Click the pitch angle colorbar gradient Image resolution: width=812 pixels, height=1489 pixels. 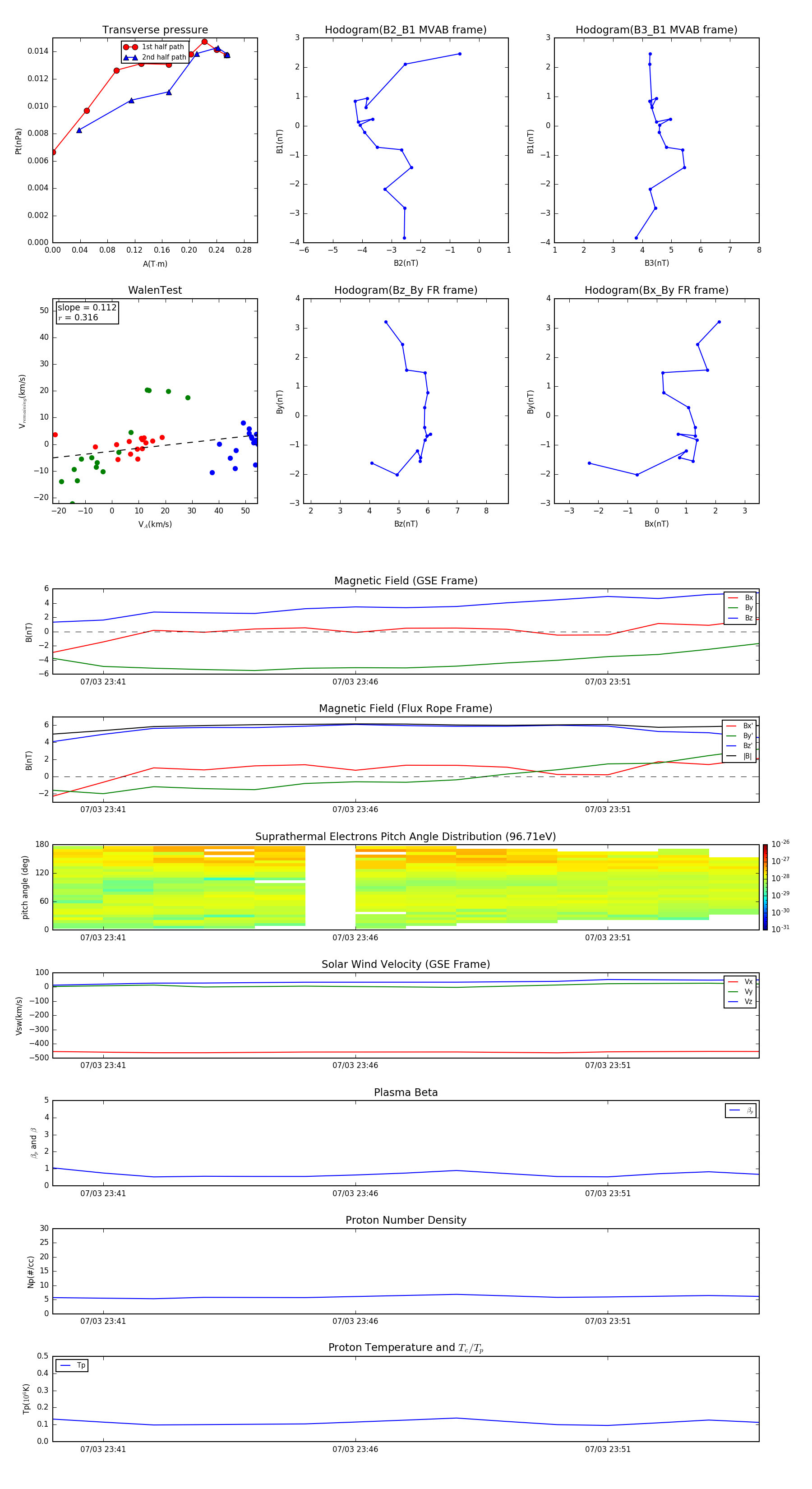(x=765, y=887)
